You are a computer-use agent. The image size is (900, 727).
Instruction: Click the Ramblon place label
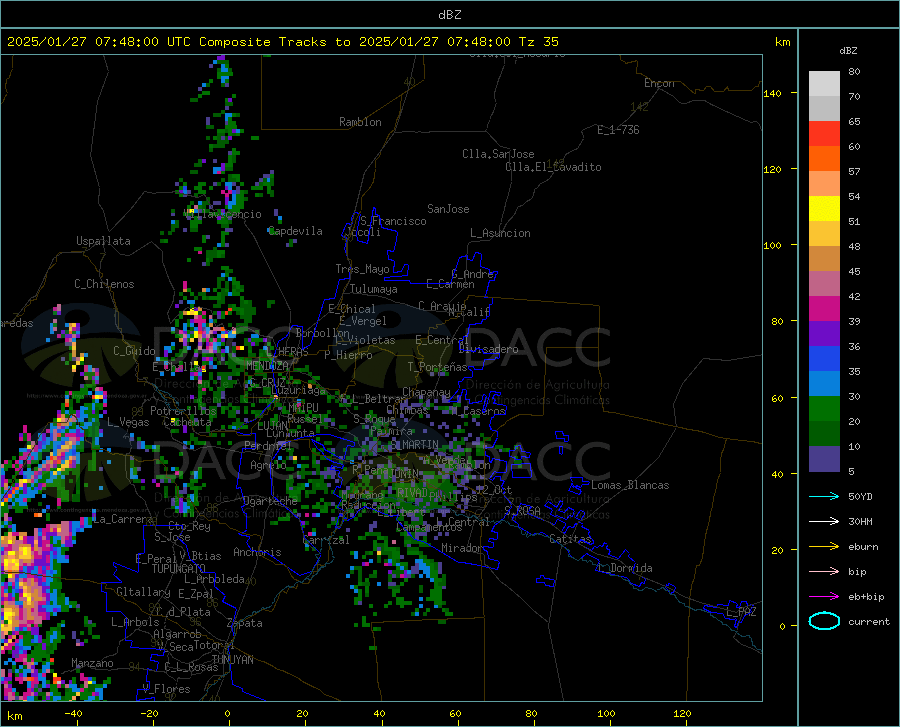pos(360,122)
